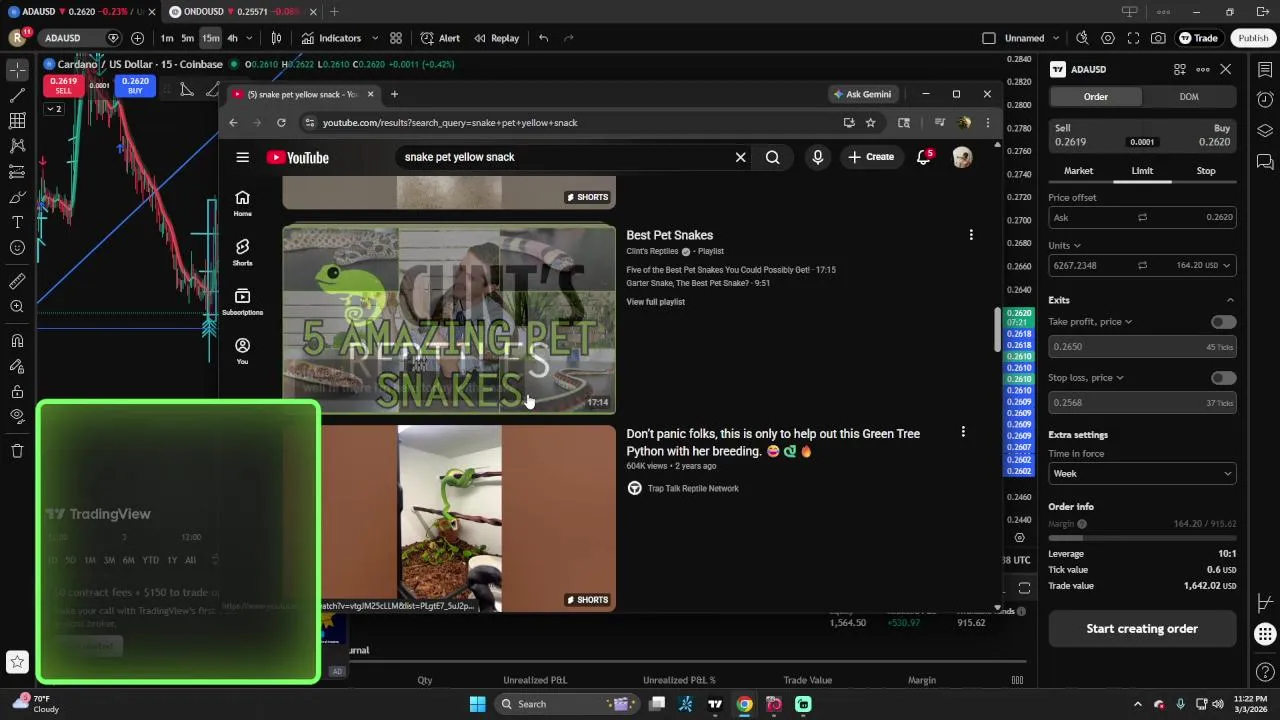The width and height of the screenshot is (1280, 720).
Task: Take a chart snapshot with camera icon
Action: click(x=1158, y=38)
